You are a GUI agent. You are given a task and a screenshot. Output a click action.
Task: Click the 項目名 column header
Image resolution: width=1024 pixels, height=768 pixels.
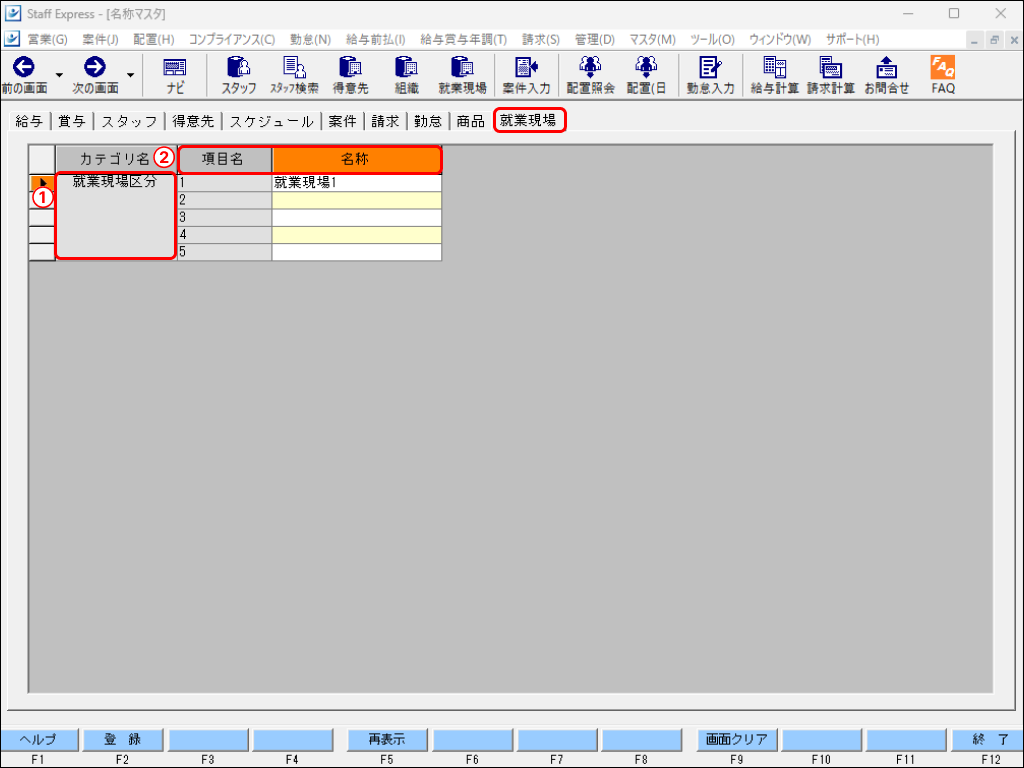pos(224,159)
